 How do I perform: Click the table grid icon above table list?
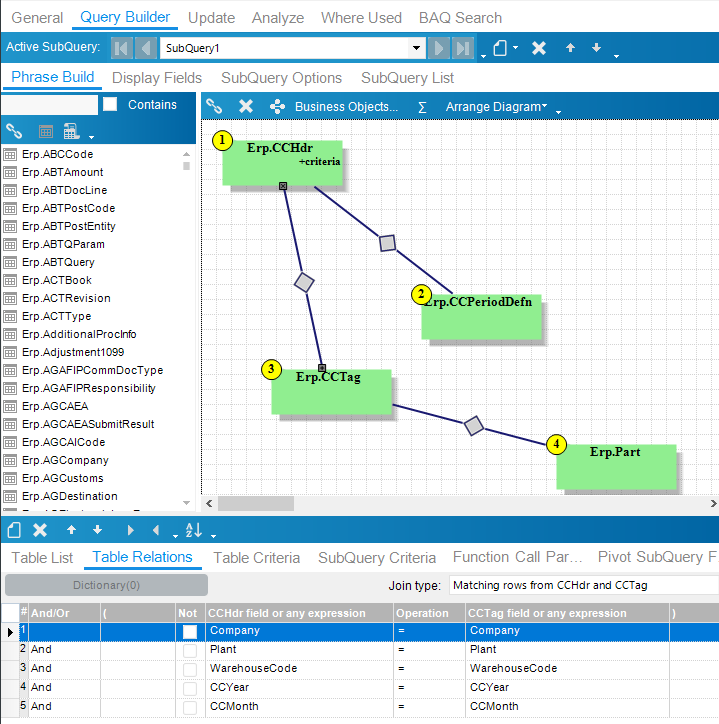tap(45, 132)
